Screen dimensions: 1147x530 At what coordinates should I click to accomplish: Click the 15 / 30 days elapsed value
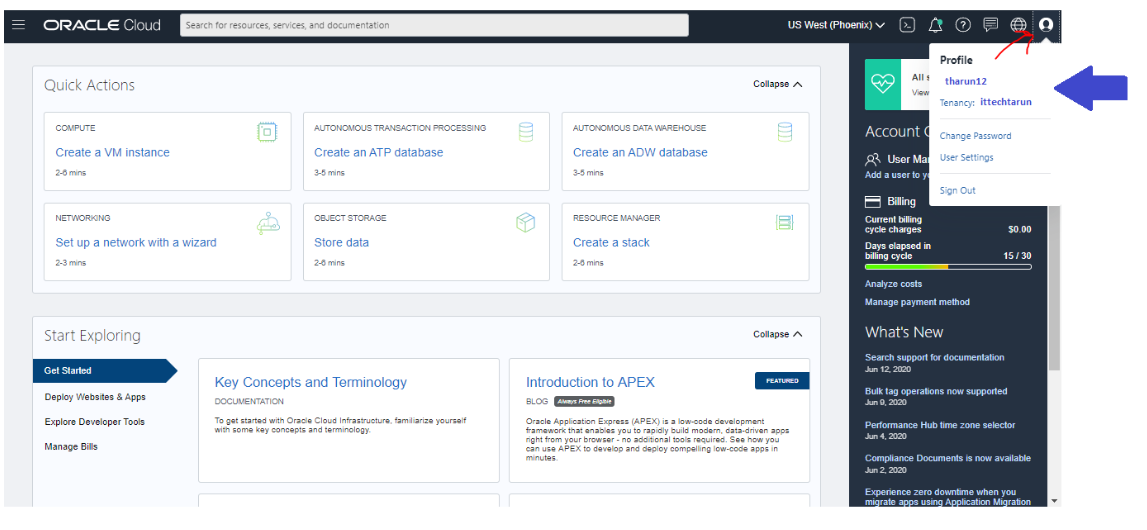click(x=1018, y=257)
